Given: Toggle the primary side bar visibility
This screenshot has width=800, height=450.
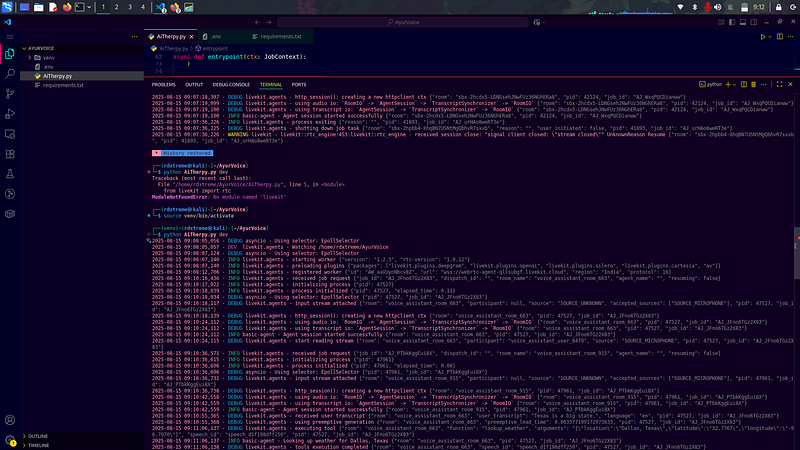Looking at the screenshot, I should 732,22.
